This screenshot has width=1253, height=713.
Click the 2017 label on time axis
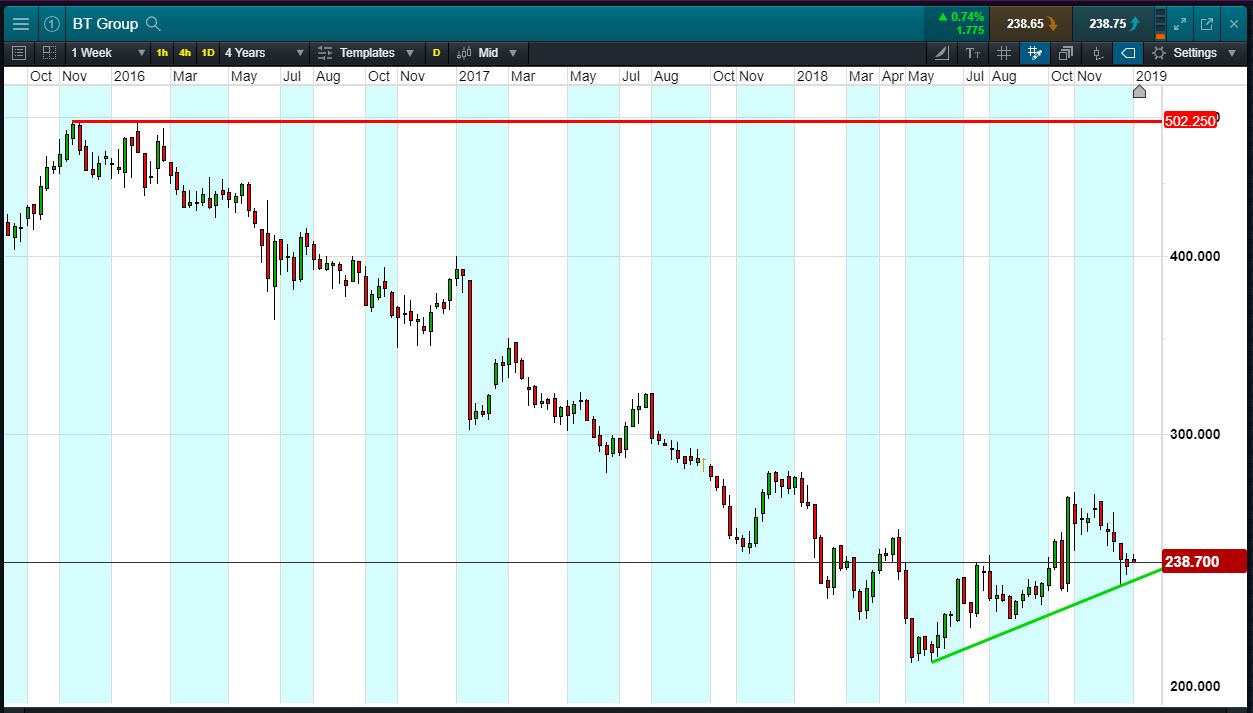click(x=474, y=76)
